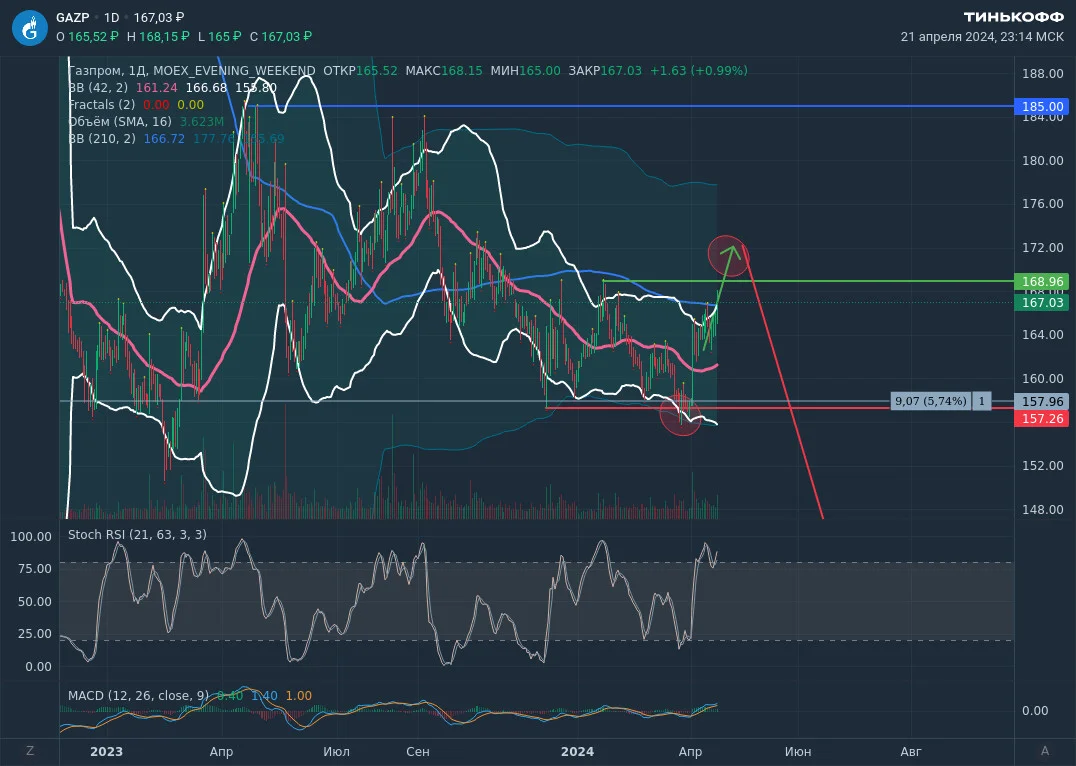Click the pink 161.24 BB basis value
Screen dimensions: 1076x766
point(156,88)
